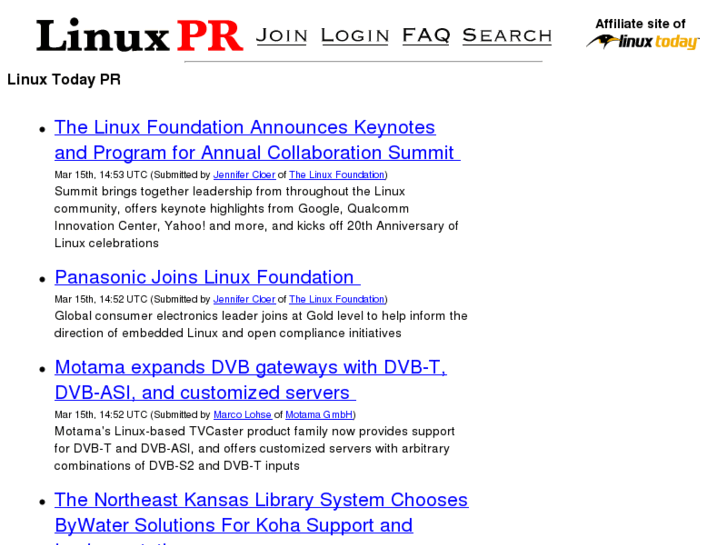Open Linux Foundation Collaboration Summit keynotes article
727x545 pixels.
257,140
